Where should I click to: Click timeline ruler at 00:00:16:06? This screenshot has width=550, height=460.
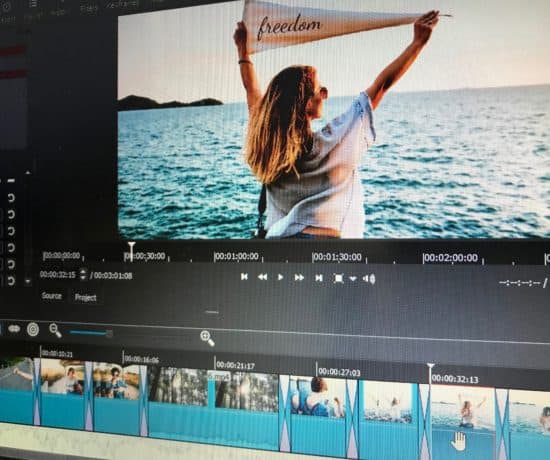[x=142, y=360]
